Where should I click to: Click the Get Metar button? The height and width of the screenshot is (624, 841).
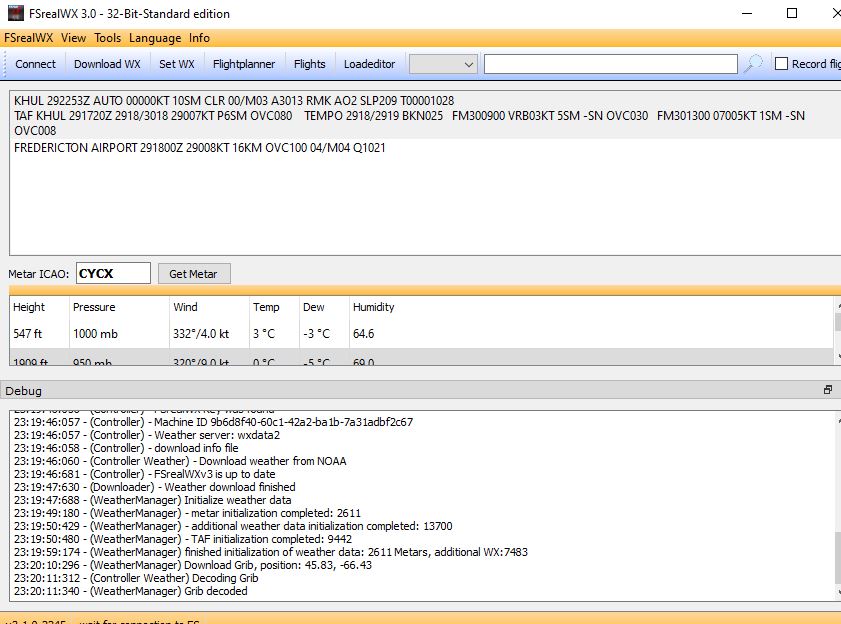pos(194,274)
